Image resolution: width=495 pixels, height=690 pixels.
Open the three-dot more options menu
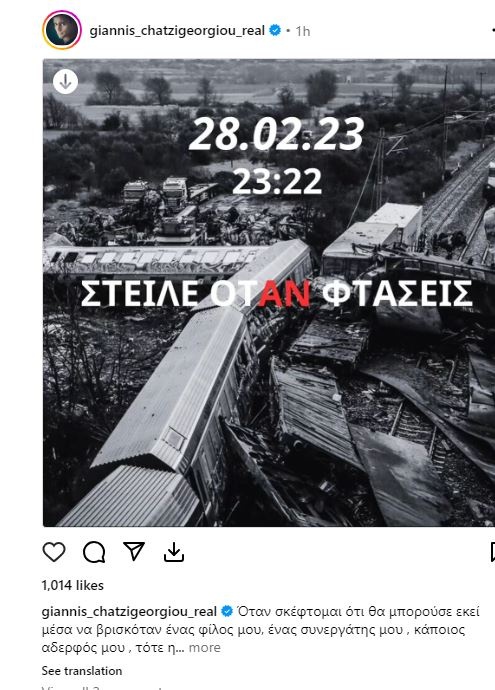493,30
